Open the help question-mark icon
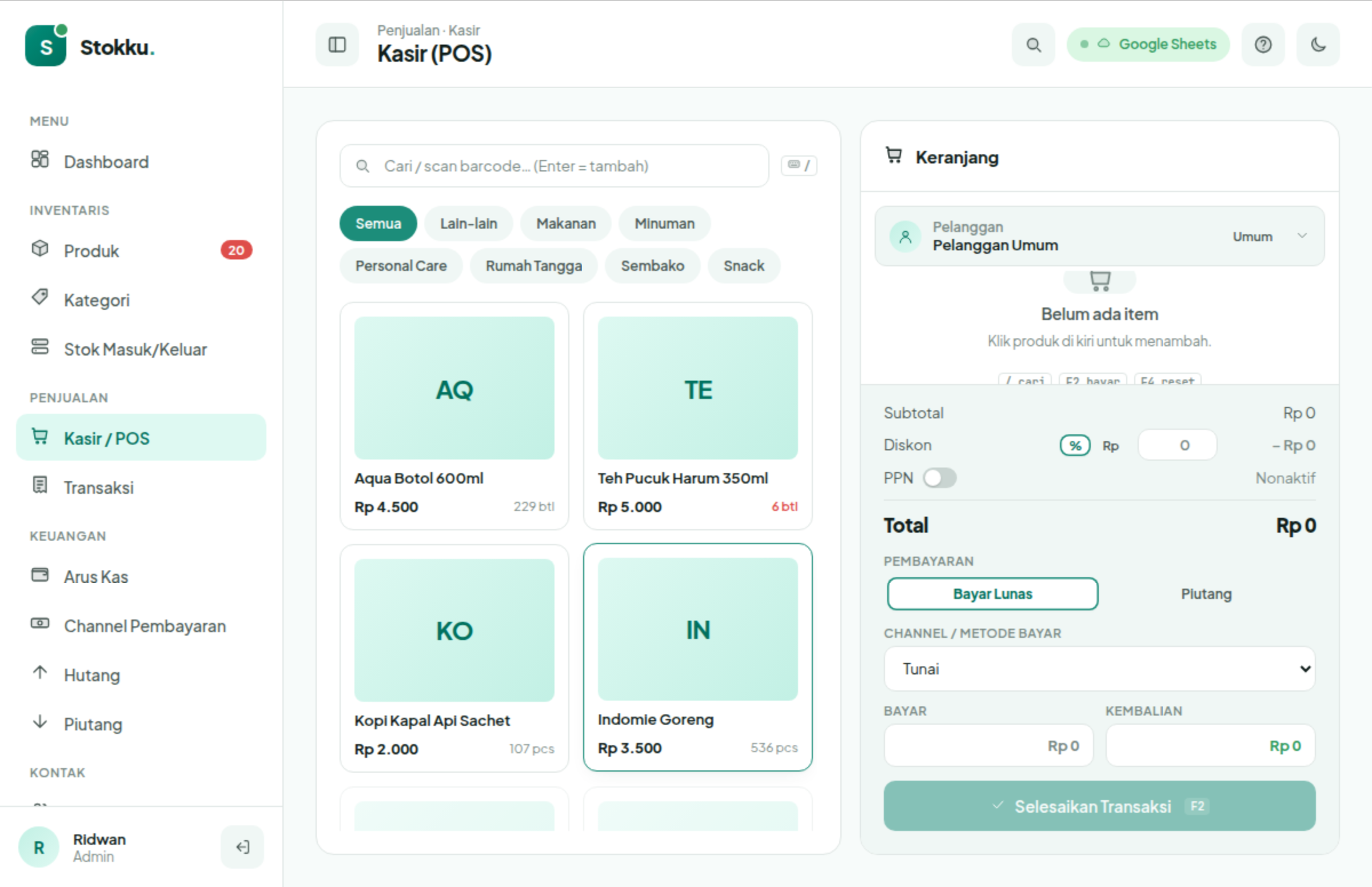The height and width of the screenshot is (887, 1372). pos(1263,45)
